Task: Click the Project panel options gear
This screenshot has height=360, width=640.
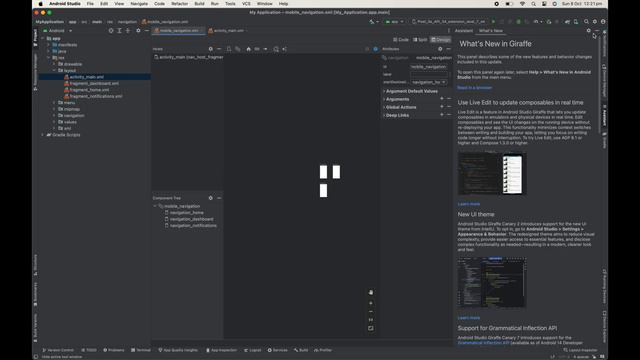Action: point(138,31)
